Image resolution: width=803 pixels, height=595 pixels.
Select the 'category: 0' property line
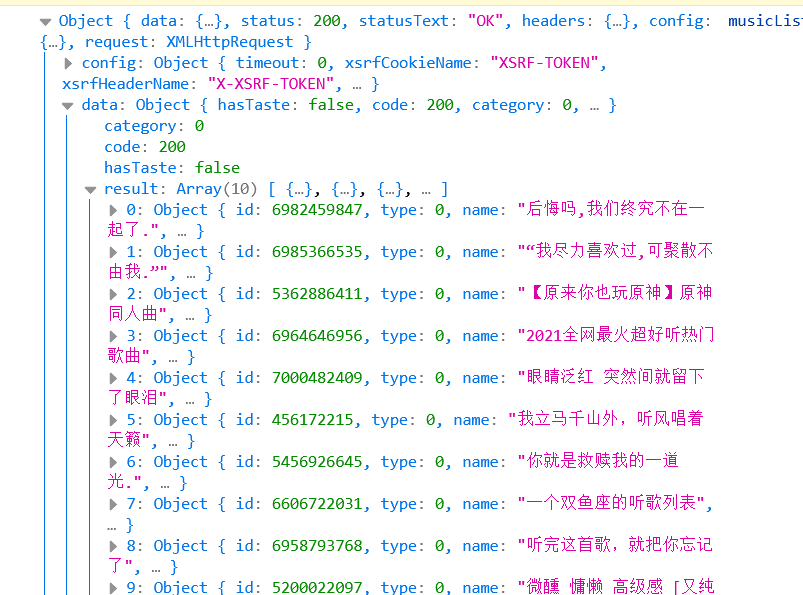[x=154, y=126]
